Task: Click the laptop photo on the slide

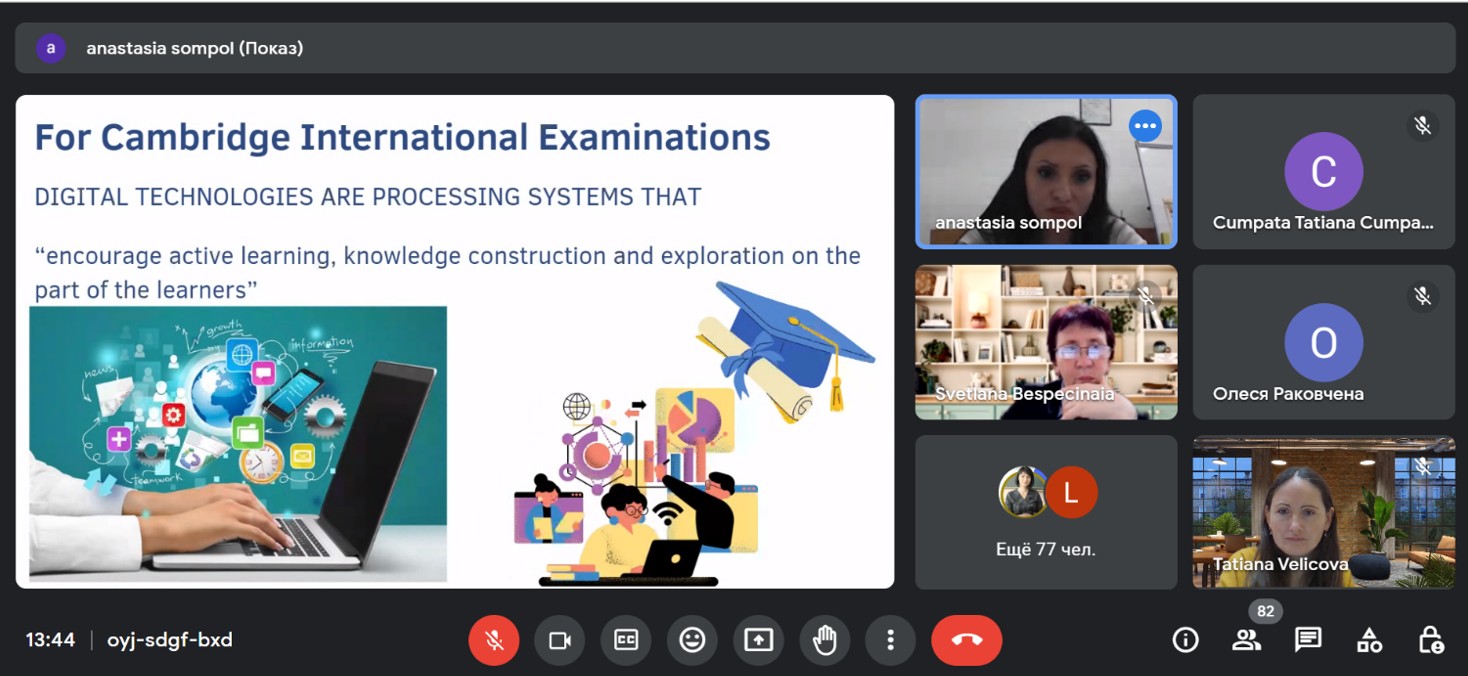Action: (238, 443)
